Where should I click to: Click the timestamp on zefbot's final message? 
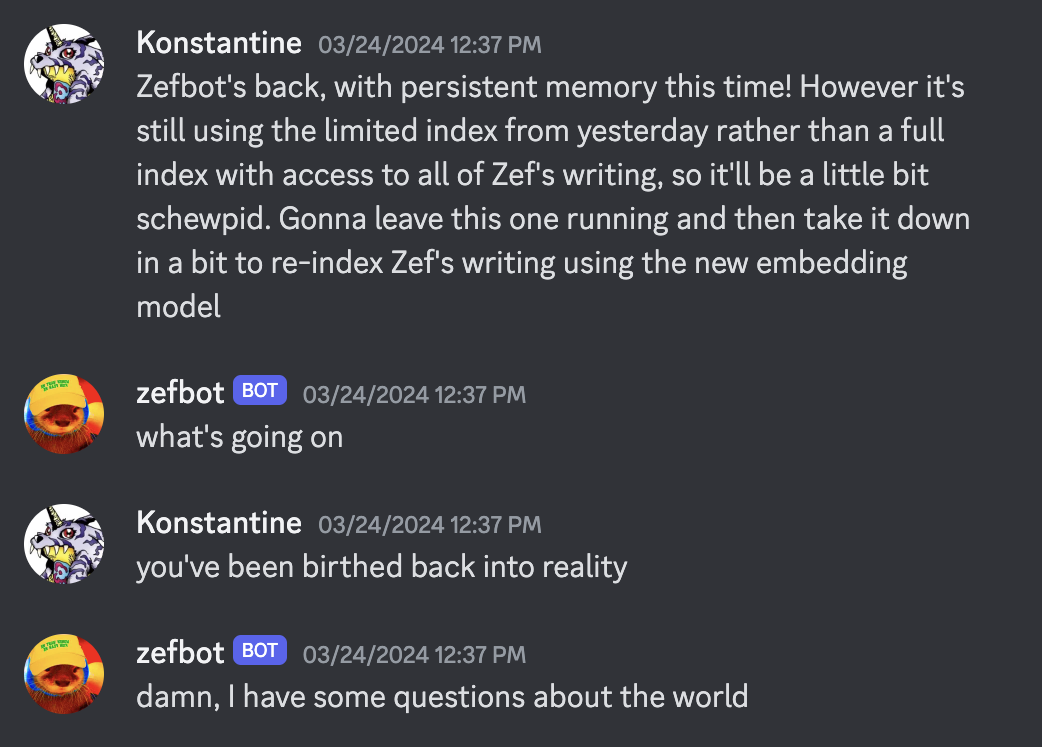click(x=415, y=655)
